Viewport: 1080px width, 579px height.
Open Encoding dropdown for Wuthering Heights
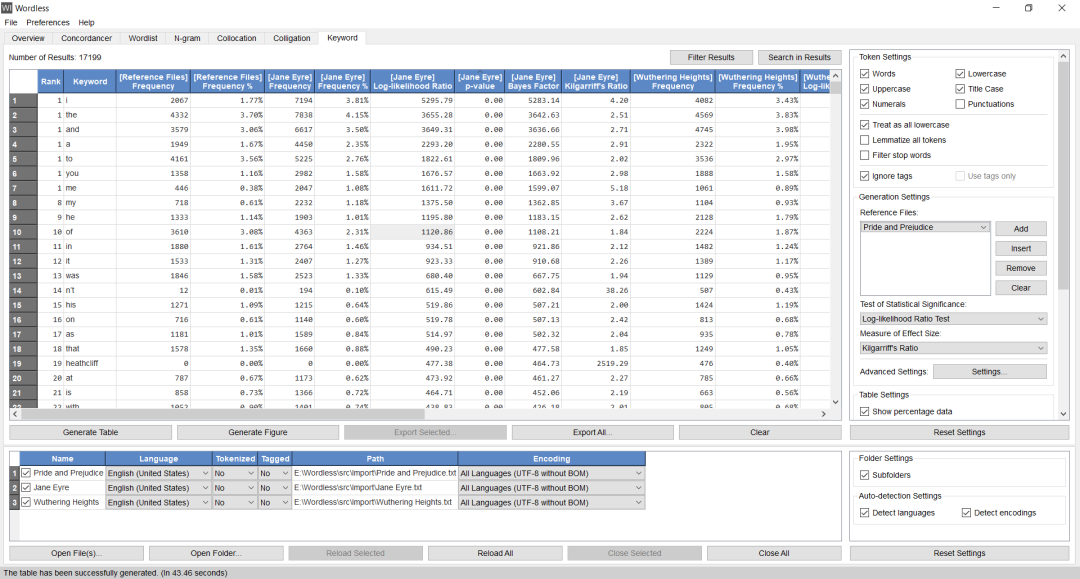551,503
